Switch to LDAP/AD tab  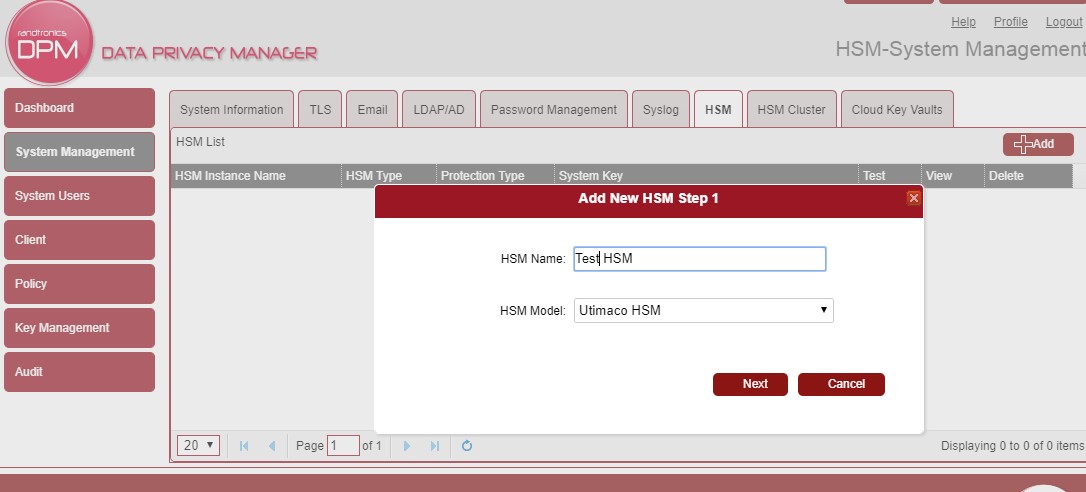(438, 109)
